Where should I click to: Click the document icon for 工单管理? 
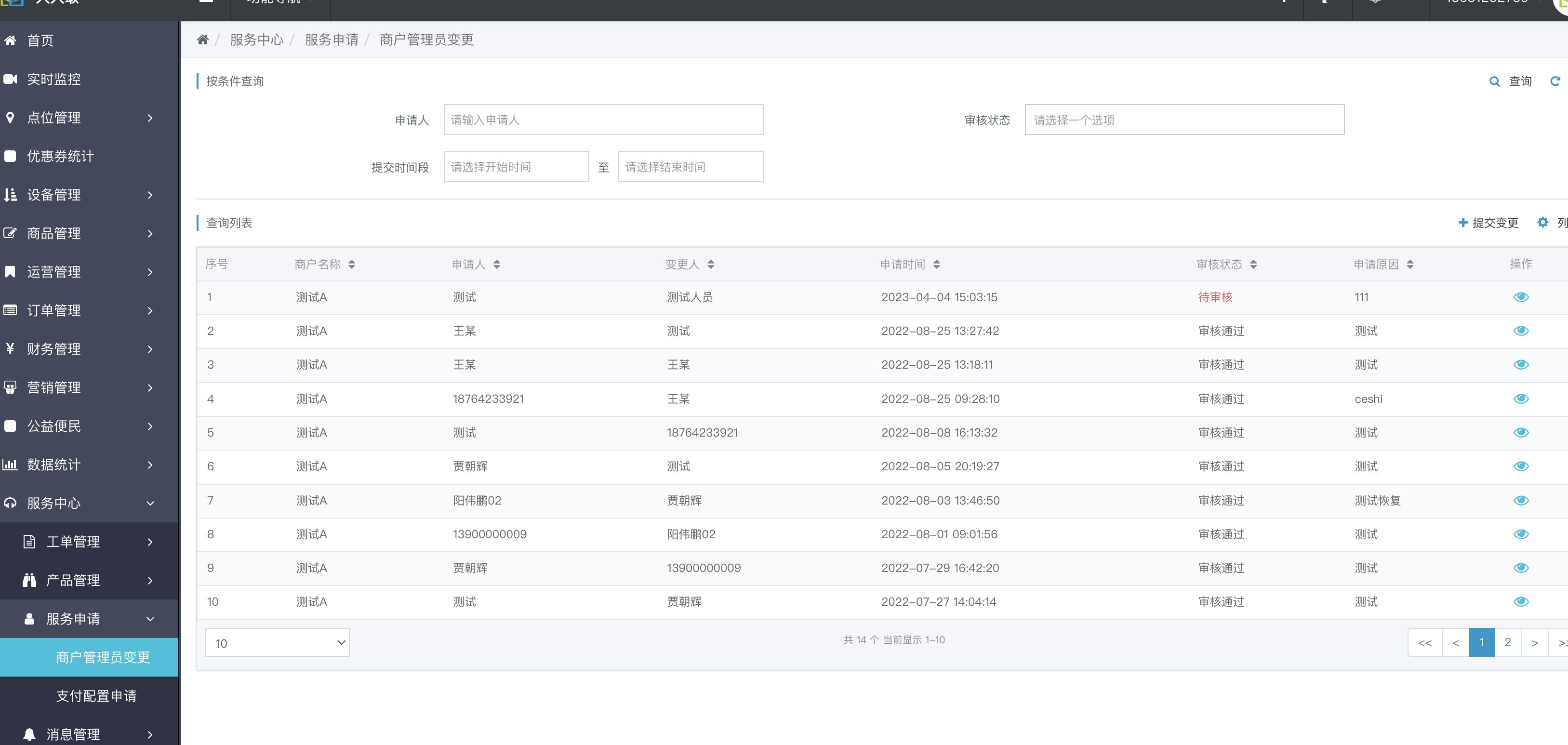click(29, 542)
